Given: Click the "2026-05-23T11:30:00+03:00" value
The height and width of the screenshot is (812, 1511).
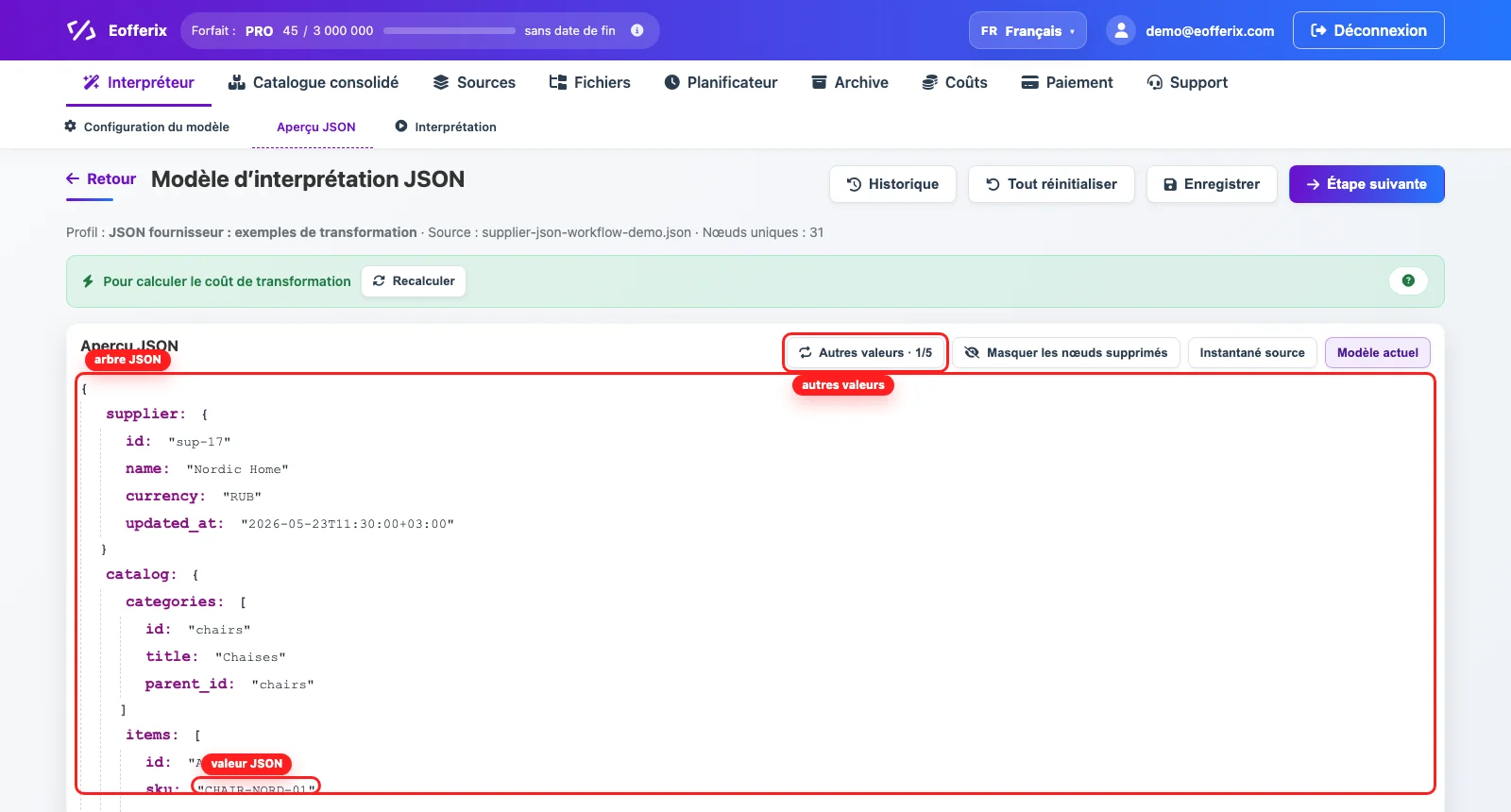Looking at the screenshot, I should tap(348, 524).
